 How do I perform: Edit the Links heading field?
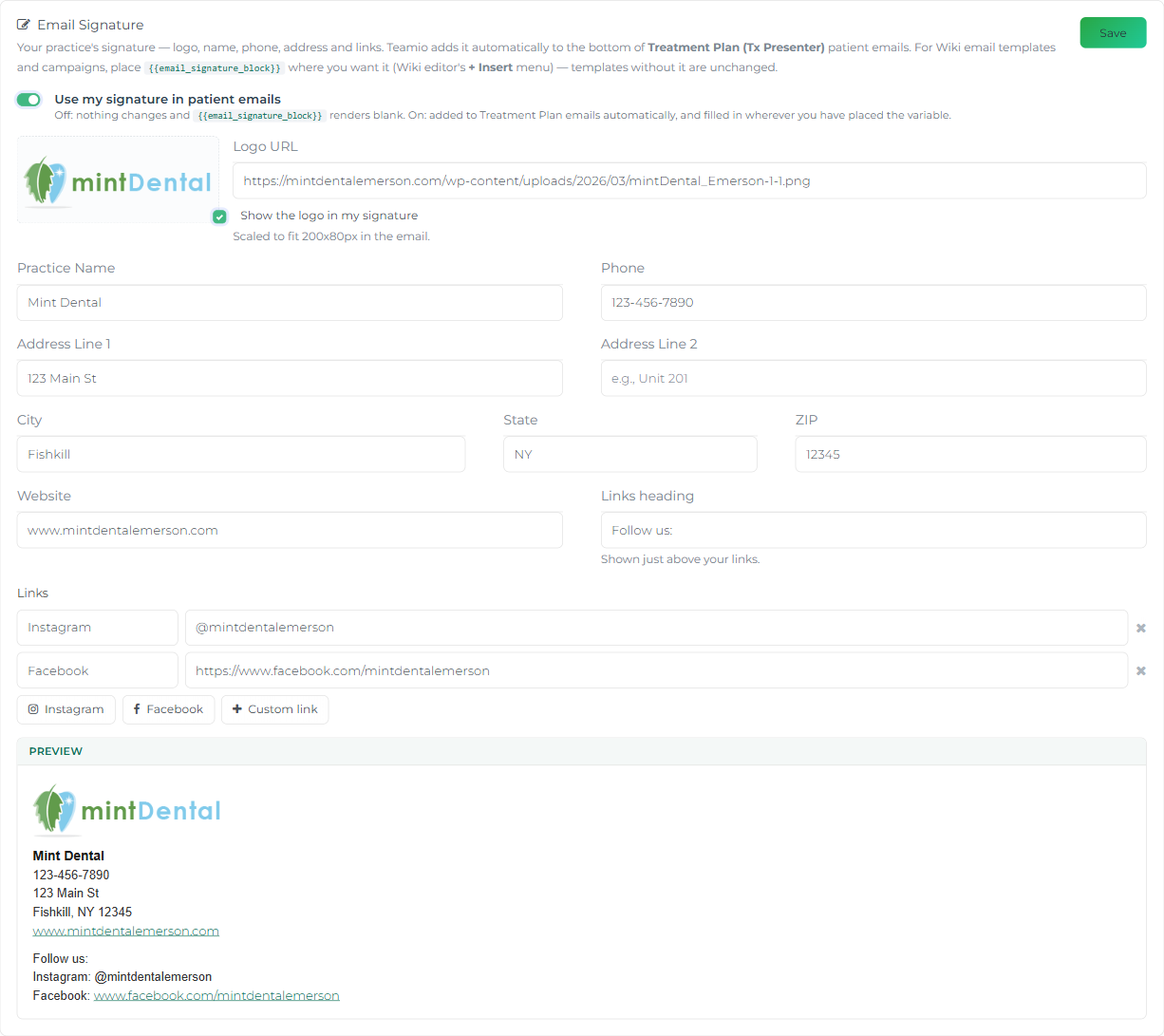click(x=873, y=530)
